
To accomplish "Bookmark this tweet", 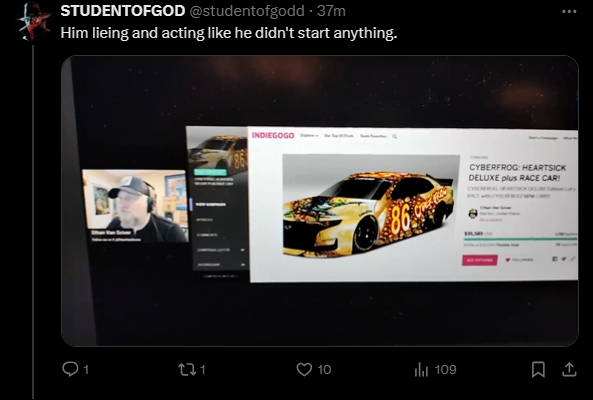I will pyautogui.click(x=538, y=369).
